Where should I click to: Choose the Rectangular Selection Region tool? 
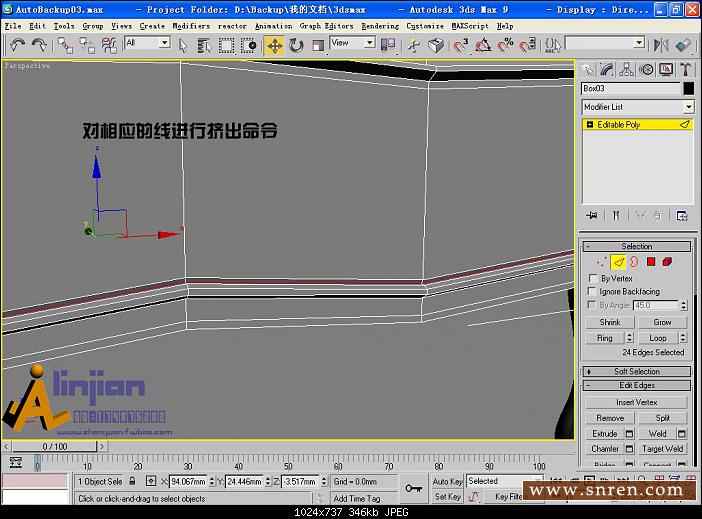[226, 45]
